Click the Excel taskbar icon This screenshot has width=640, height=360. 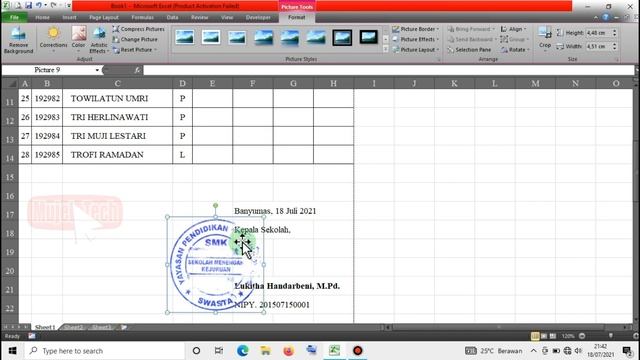334,351
